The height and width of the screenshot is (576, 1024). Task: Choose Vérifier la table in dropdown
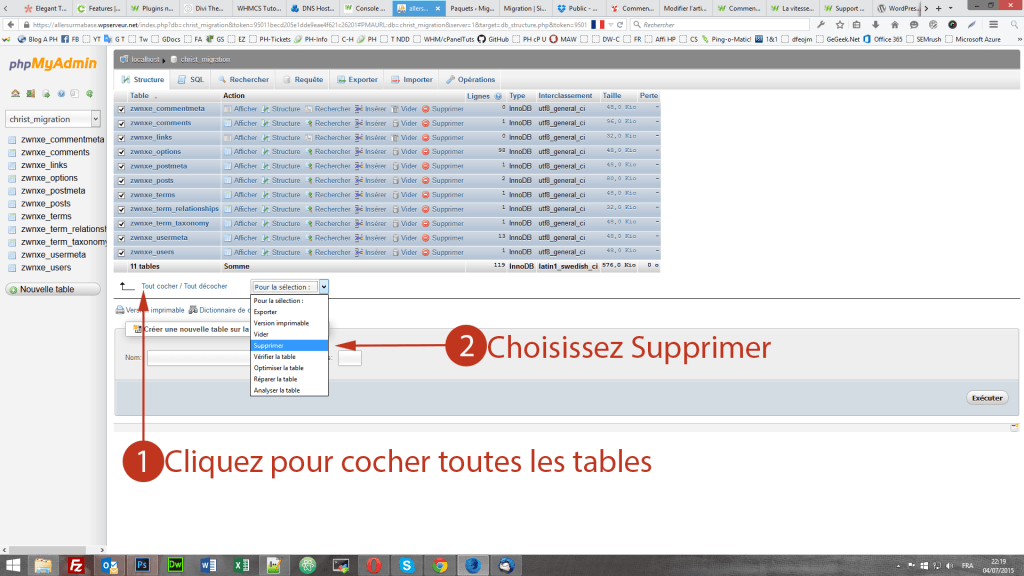pyautogui.click(x=289, y=357)
